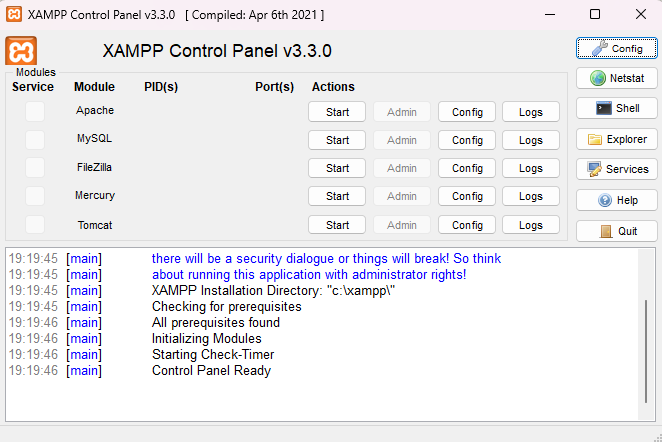
Task: Click the blue 'security dialogue' warning line
Action: 326,258
